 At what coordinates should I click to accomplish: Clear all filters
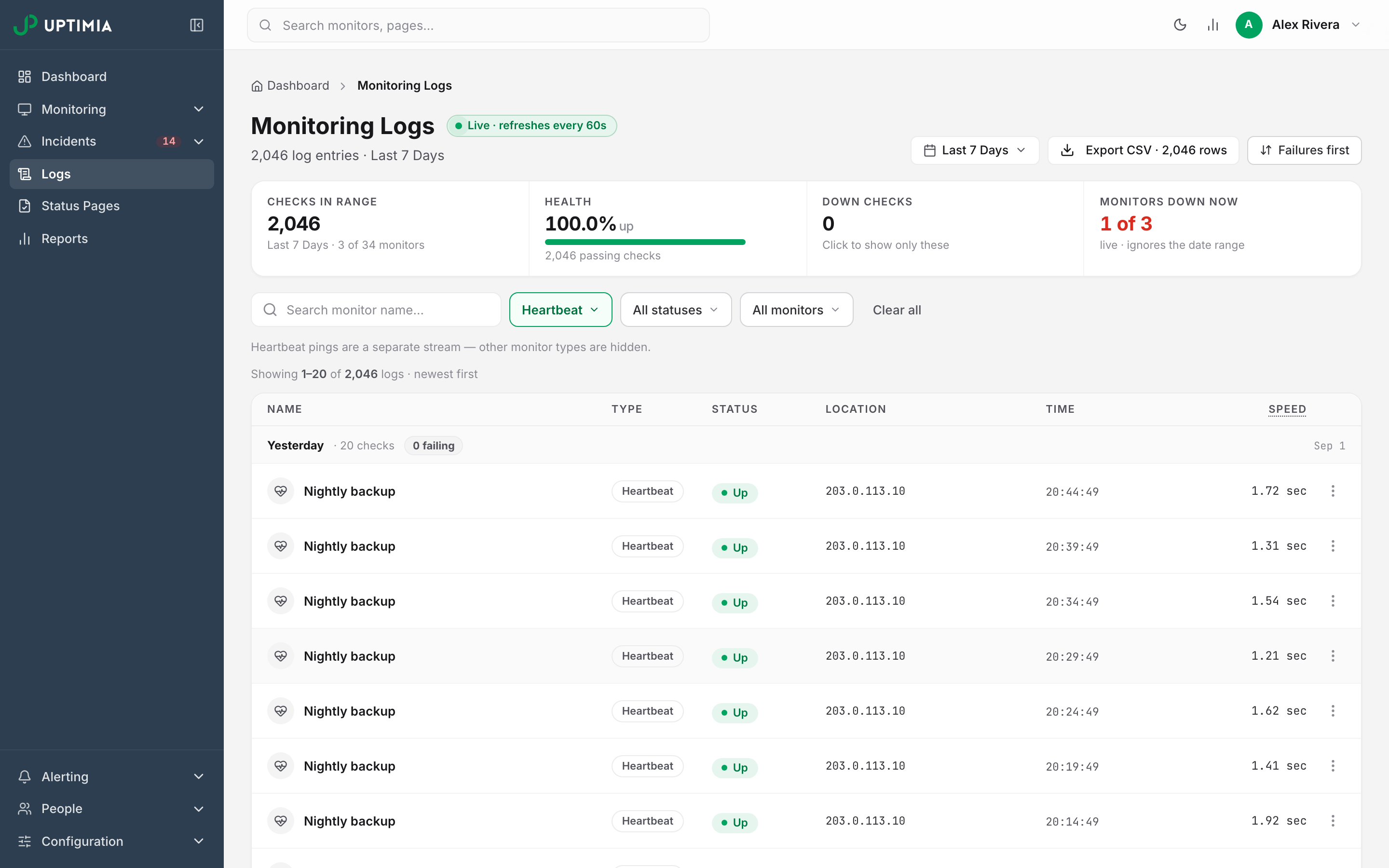click(897, 310)
